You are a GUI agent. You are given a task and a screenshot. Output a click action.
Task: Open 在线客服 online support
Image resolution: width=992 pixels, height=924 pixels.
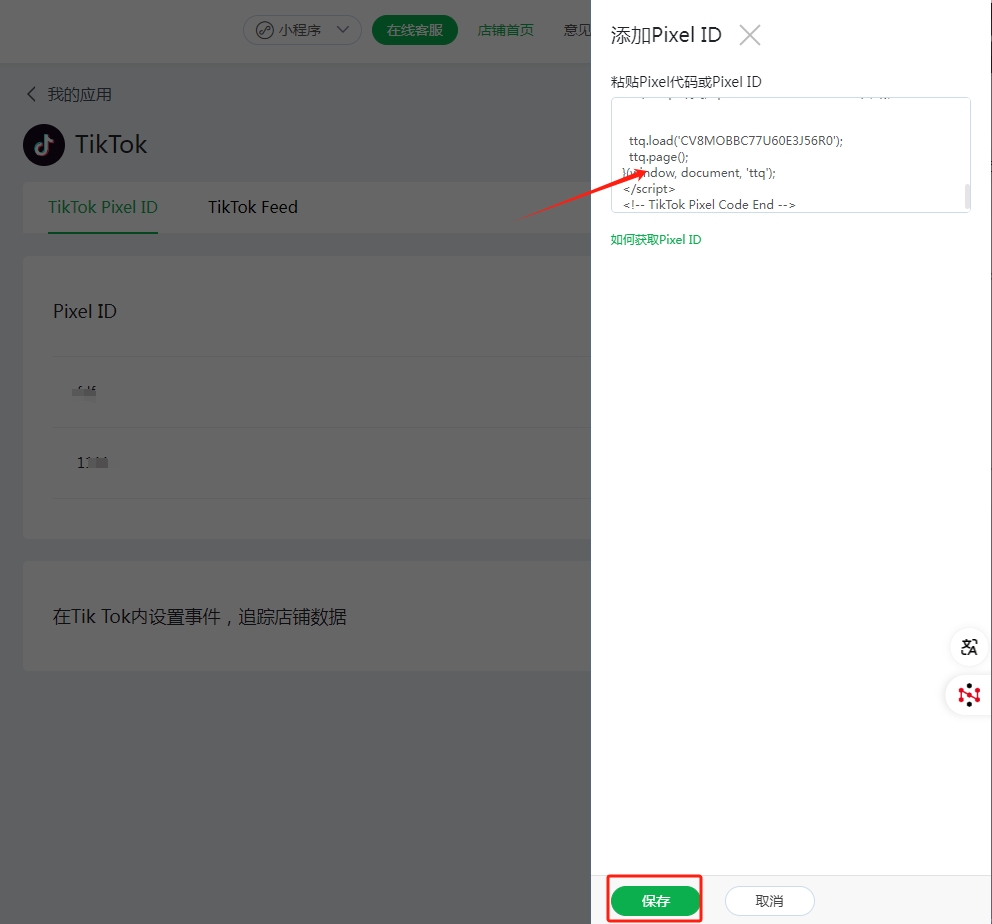(414, 30)
